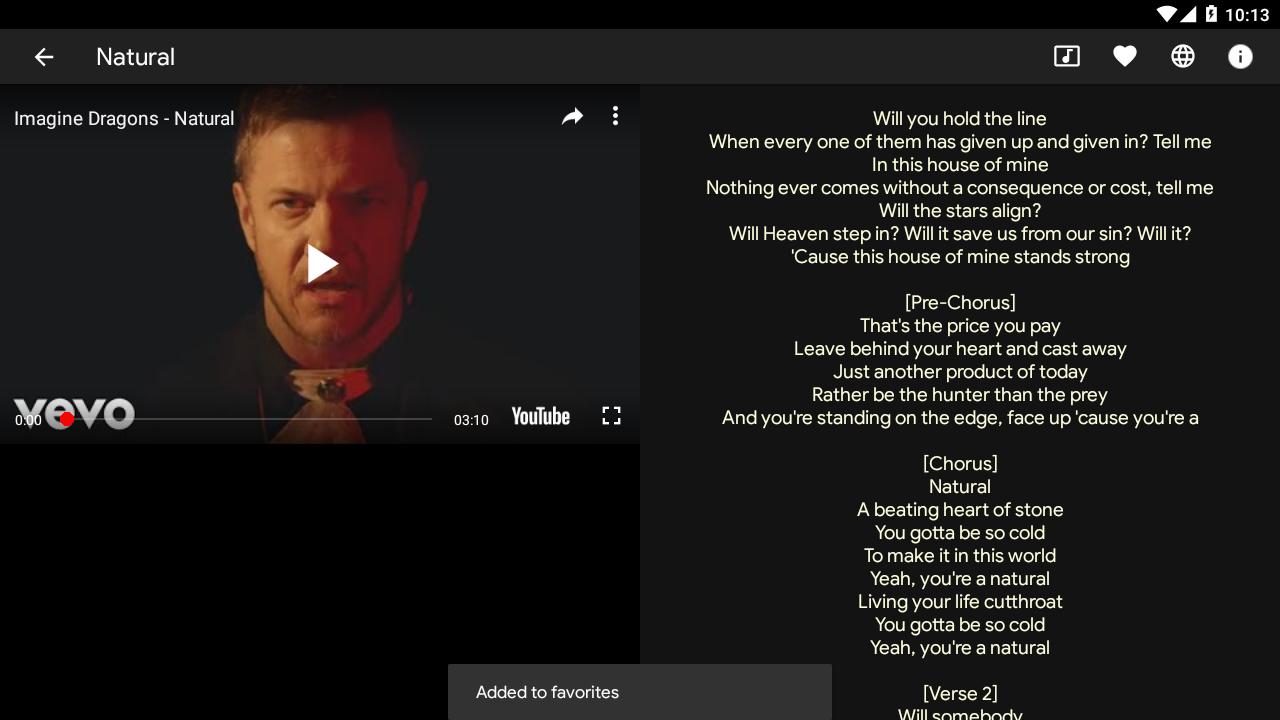The width and height of the screenshot is (1280, 720).
Task: Click the 03:10 video duration label
Action: 471,420
